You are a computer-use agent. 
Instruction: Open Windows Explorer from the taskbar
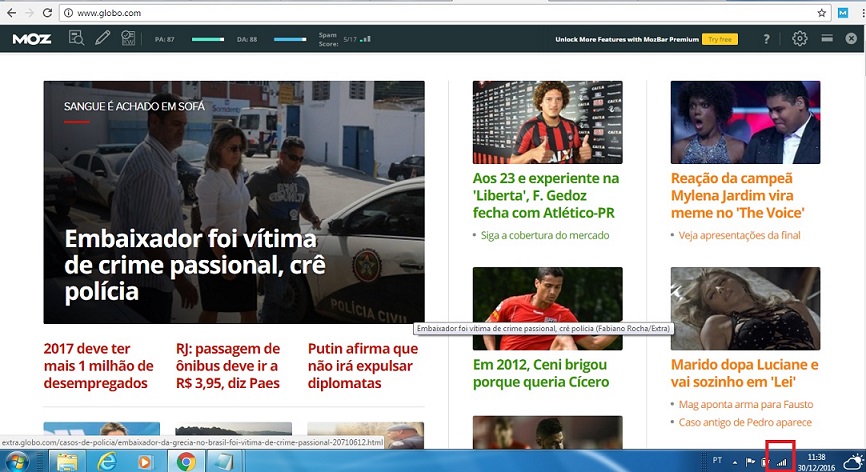[67, 462]
